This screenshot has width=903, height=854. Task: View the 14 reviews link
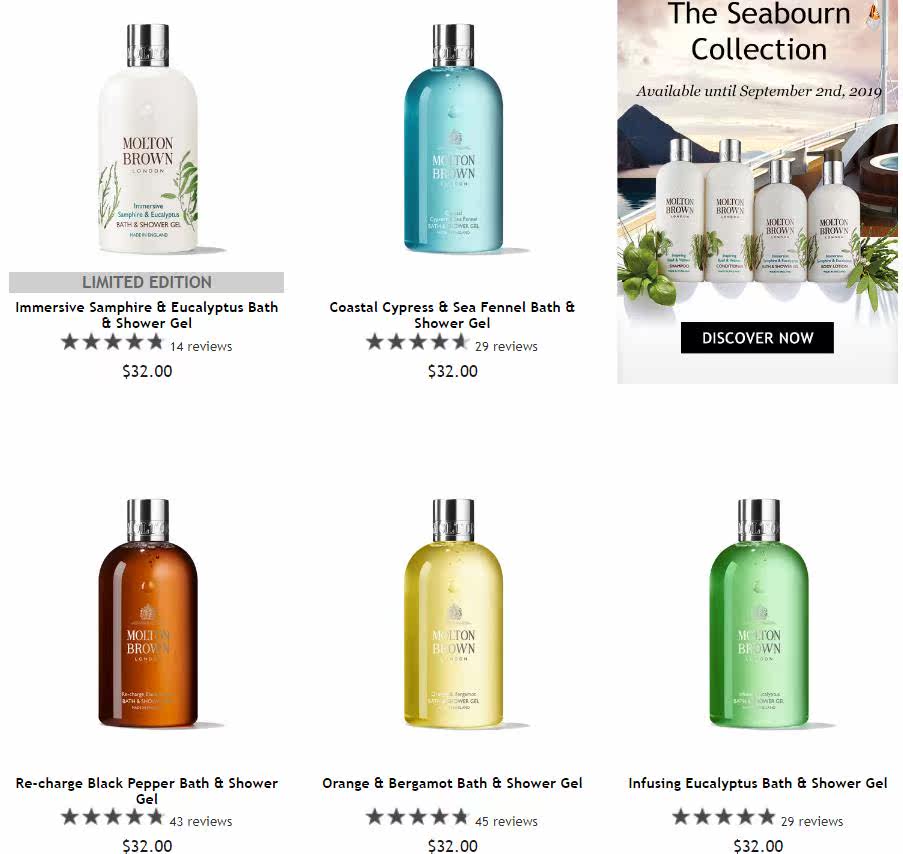tap(201, 347)
